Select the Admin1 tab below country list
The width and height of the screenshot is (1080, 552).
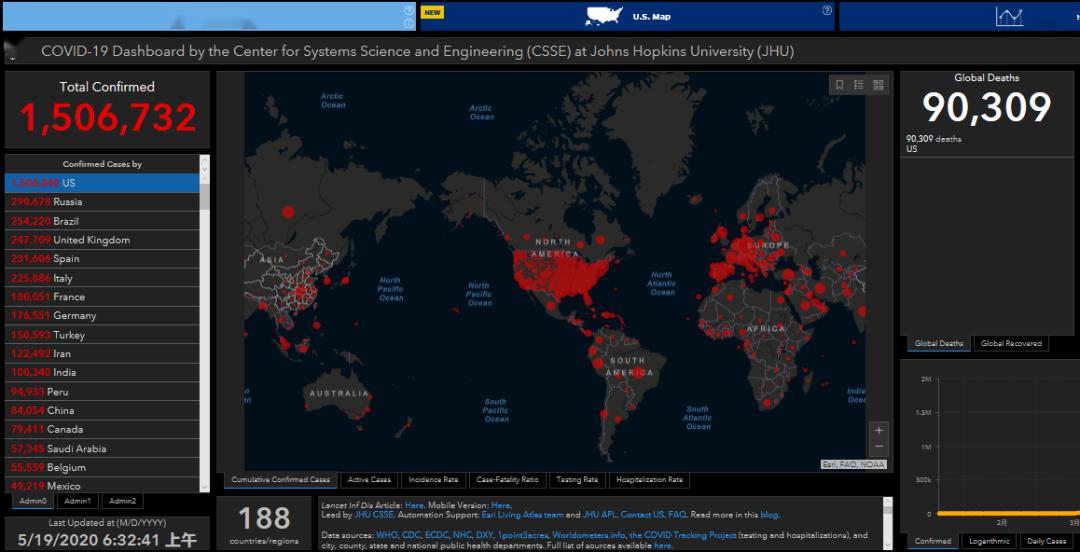pos(77,501)
